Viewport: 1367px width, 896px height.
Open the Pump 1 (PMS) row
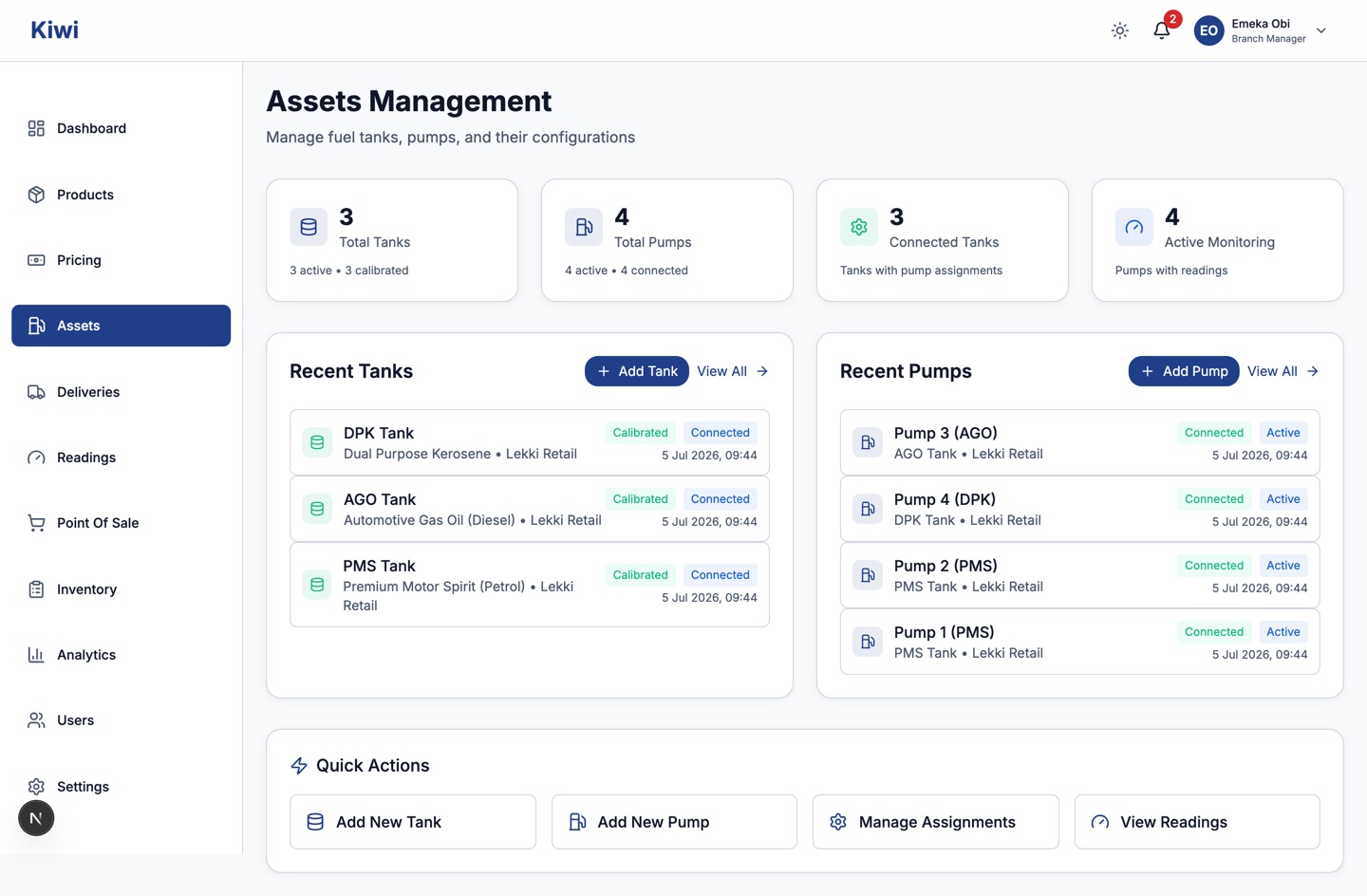(1080, 642)
